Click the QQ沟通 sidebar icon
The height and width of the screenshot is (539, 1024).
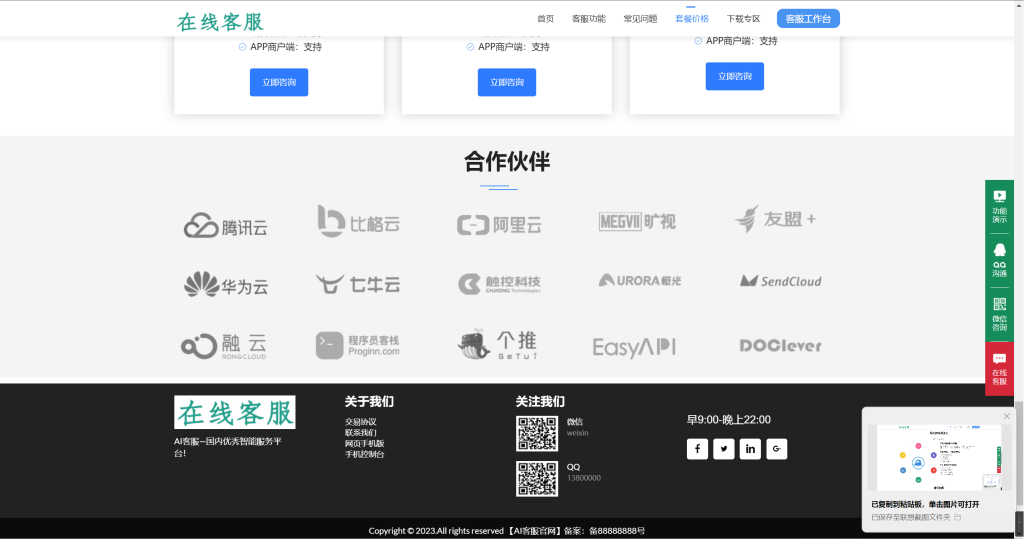point(999,261)
